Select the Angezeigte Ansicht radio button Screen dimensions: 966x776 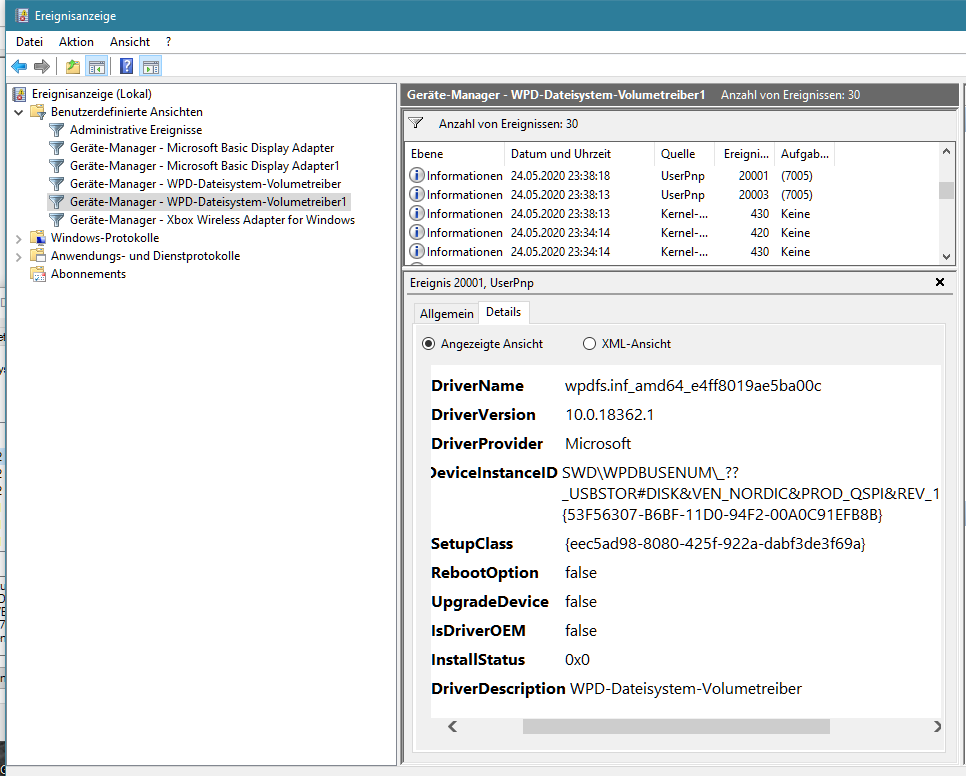tap(428, 344)
